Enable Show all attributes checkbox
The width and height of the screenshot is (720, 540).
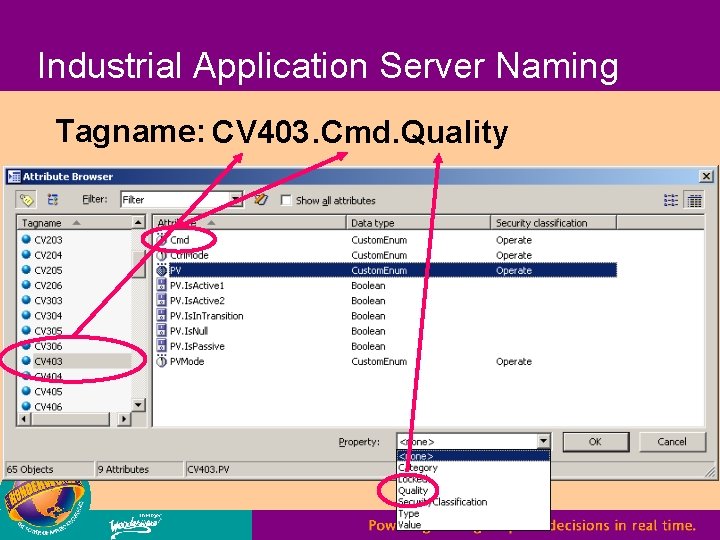286,200
